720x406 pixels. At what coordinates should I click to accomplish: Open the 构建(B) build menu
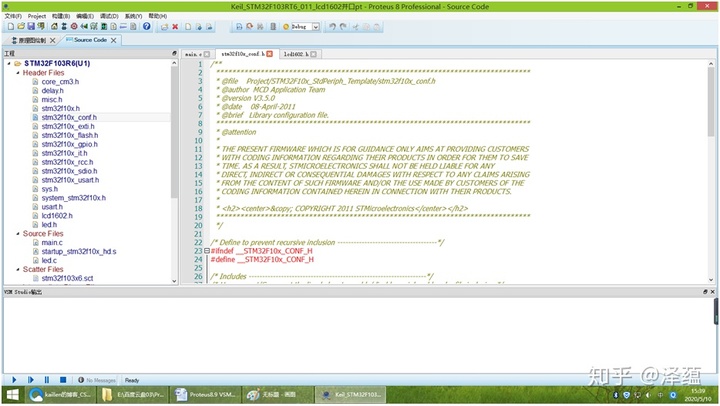coord(61,16)
